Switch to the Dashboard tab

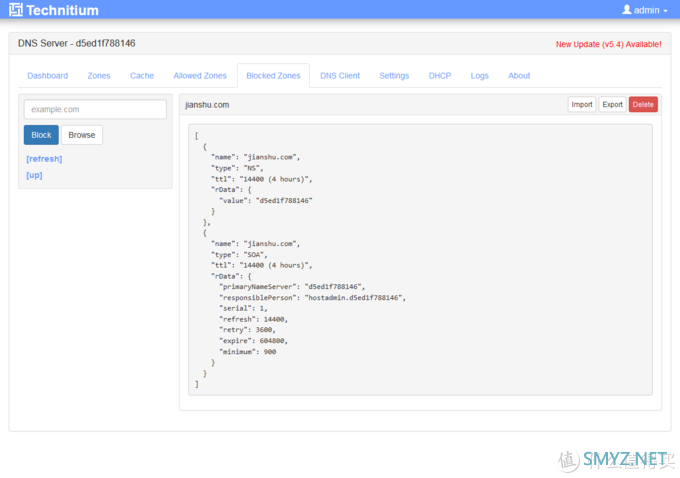[48, 76]
